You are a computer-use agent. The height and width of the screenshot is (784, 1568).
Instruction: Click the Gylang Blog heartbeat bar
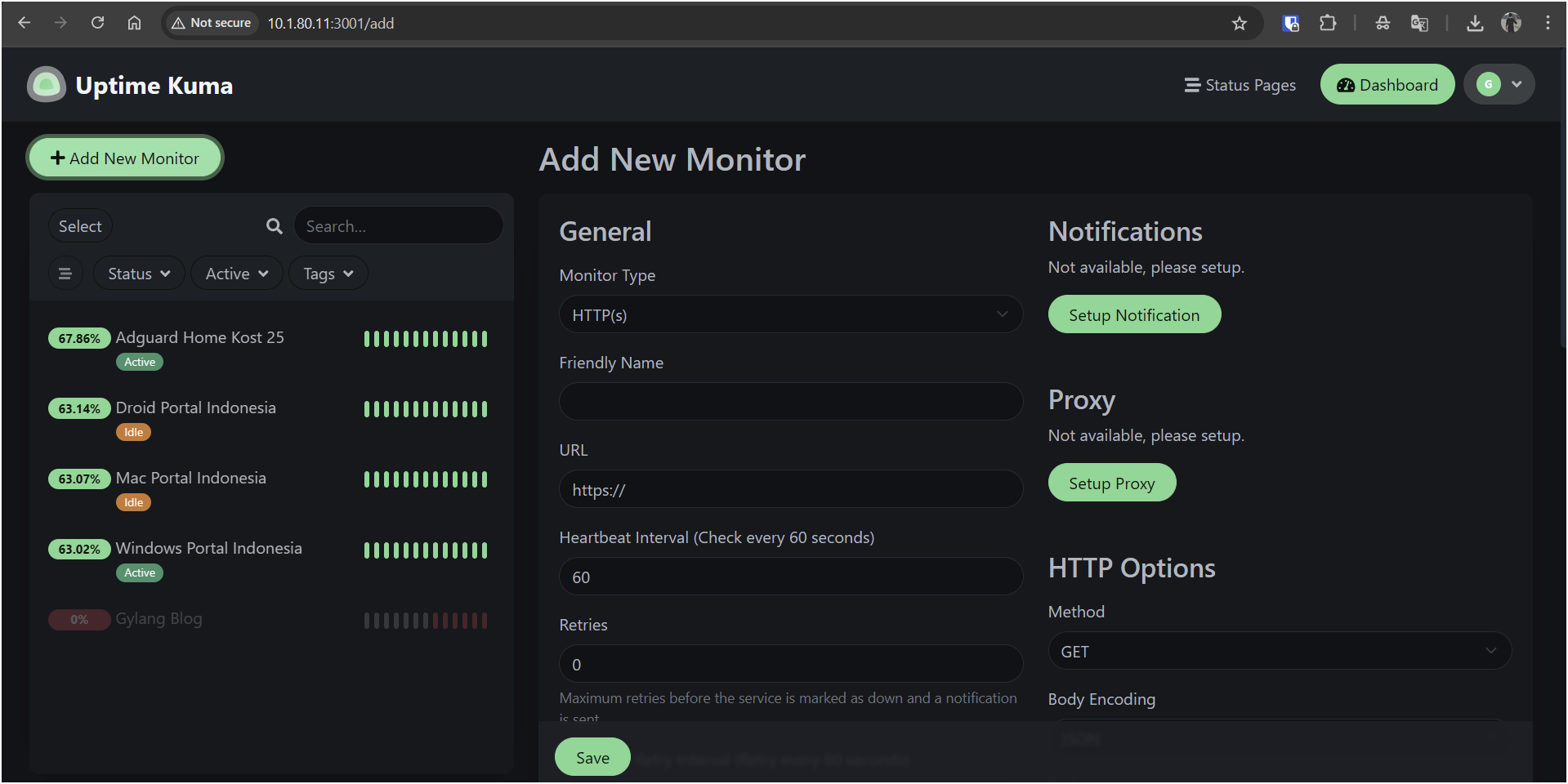426,621
